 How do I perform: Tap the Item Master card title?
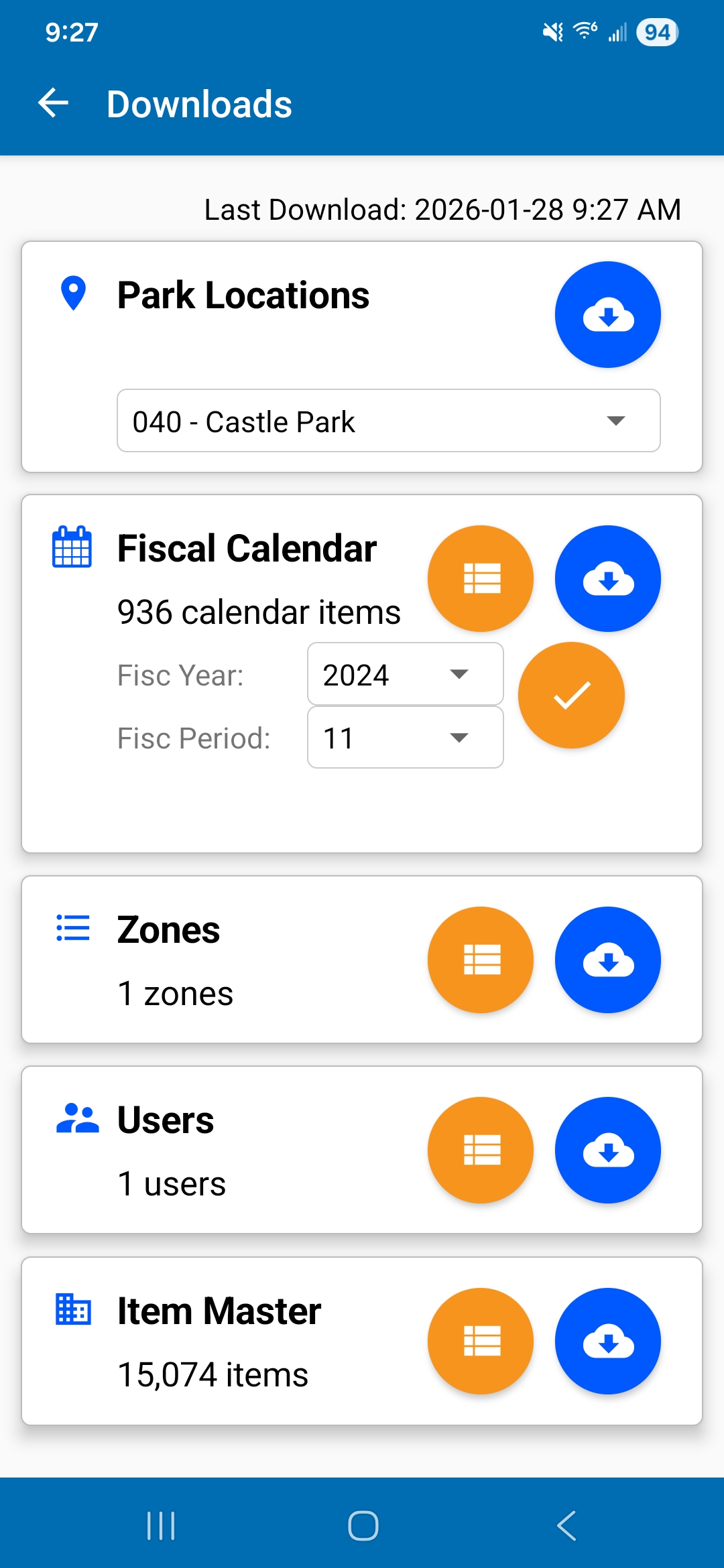(x=219, y=1311)
